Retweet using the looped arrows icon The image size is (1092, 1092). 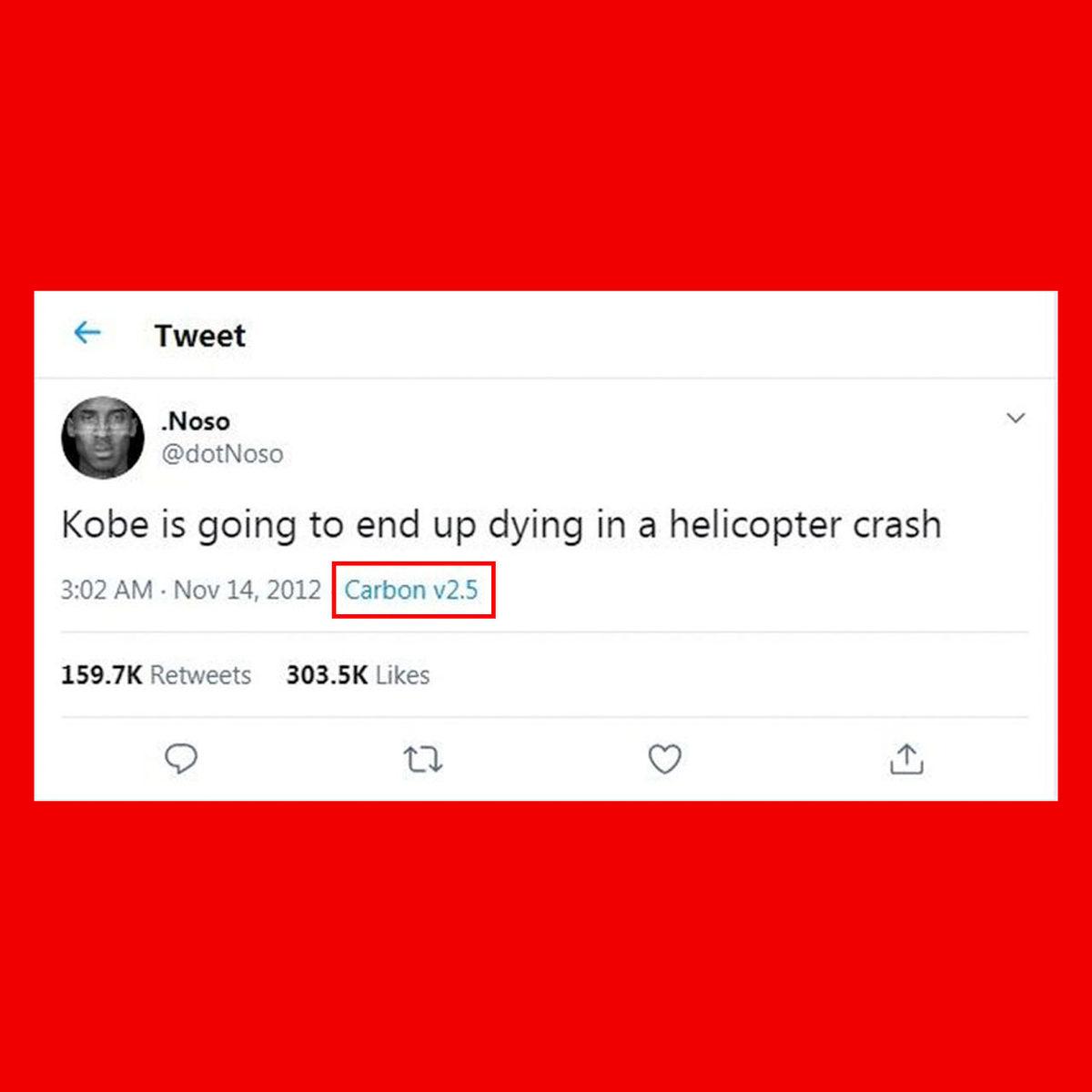pos(423,759)
